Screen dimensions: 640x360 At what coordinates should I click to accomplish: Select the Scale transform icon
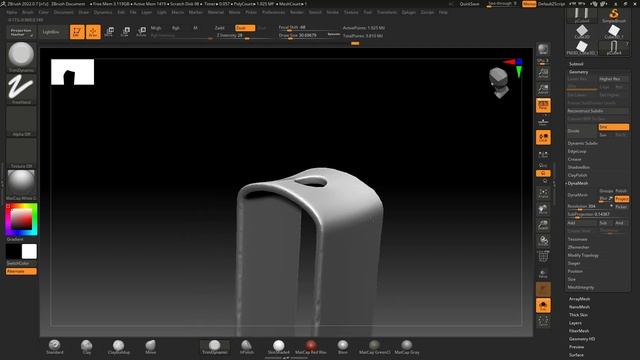pos(125,32)
